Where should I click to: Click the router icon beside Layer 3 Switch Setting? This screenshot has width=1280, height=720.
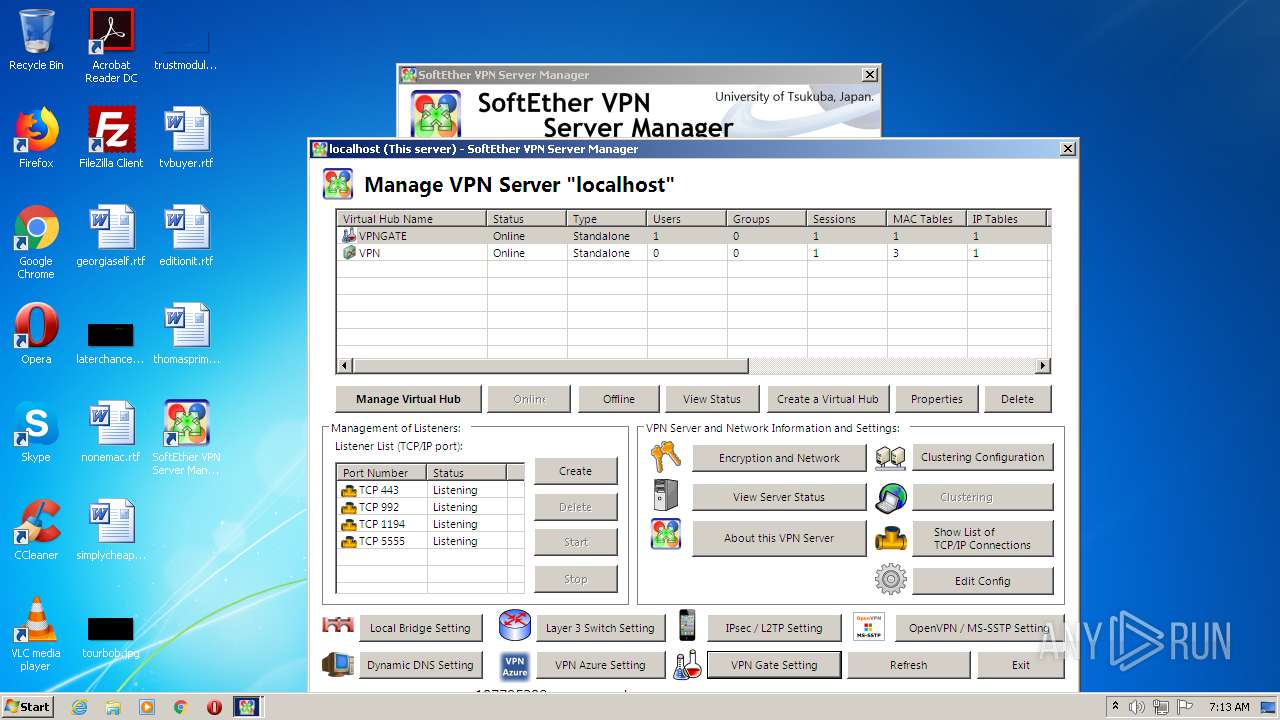pyautogui.click(x=515, y=626)
